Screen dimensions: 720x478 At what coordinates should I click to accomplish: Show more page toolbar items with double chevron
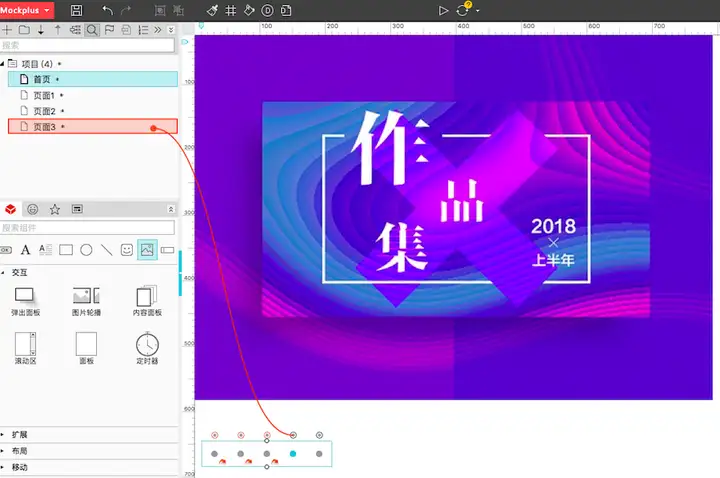(x=158, y=30)
